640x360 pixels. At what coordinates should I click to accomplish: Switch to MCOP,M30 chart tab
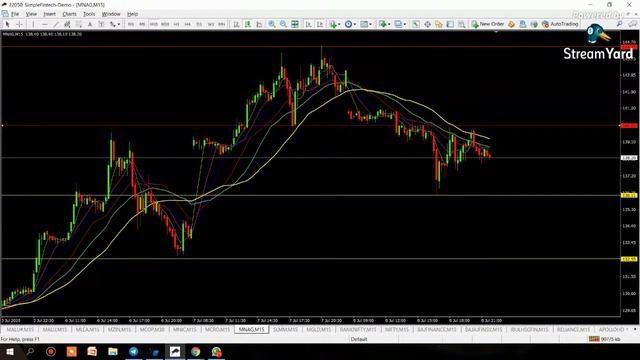(x=152, y=329)
